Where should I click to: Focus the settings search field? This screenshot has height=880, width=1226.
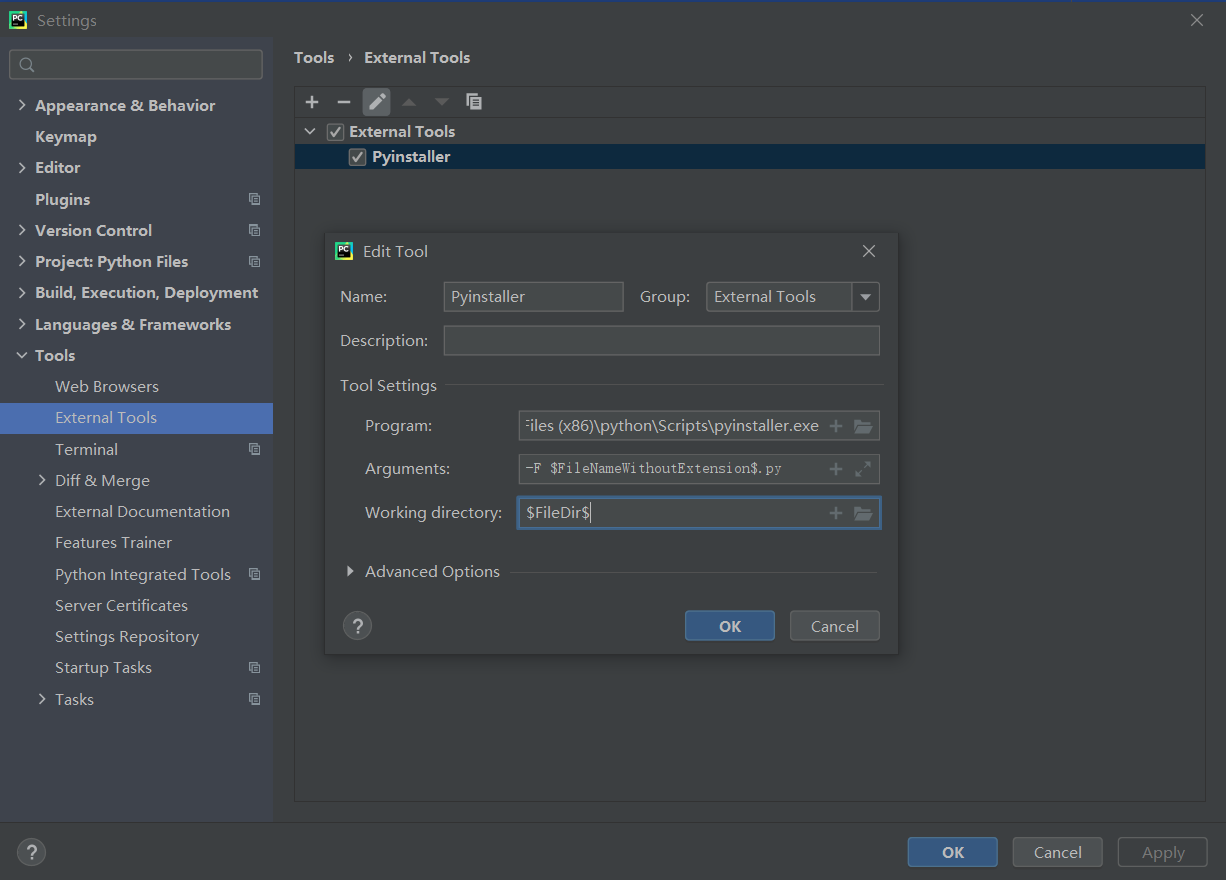pyautogui.click(x=136, y=65)
